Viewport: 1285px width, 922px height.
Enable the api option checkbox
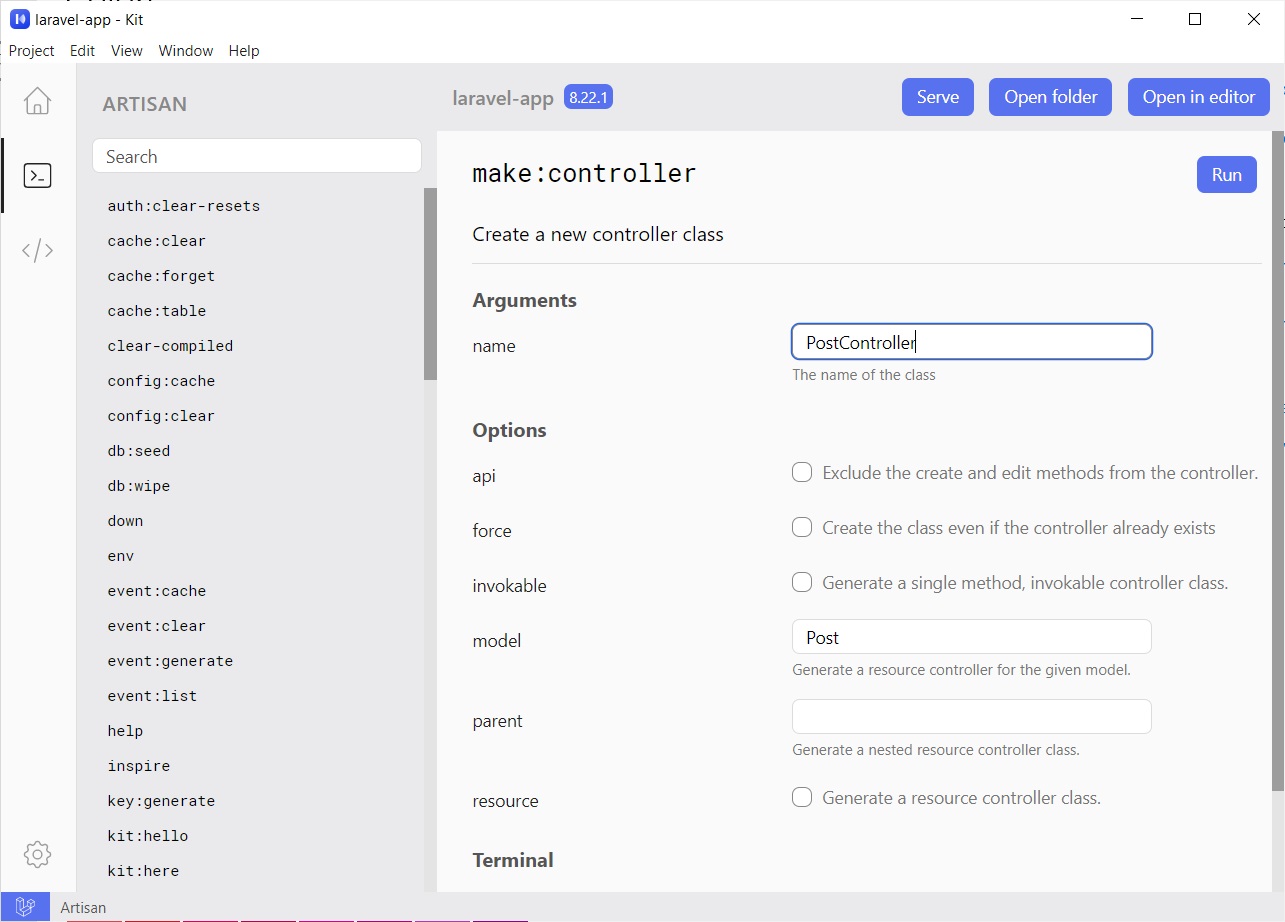click(x=802, y=472)
